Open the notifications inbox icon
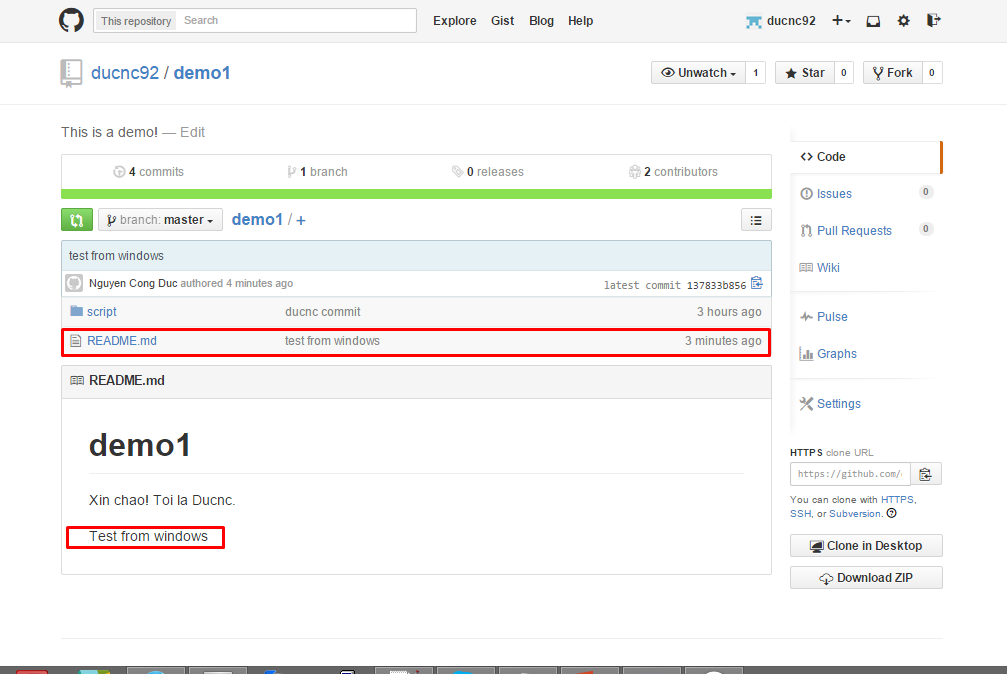Image resolution: width=1007 pixels, height=674 pixels. [x=873, y=21]
